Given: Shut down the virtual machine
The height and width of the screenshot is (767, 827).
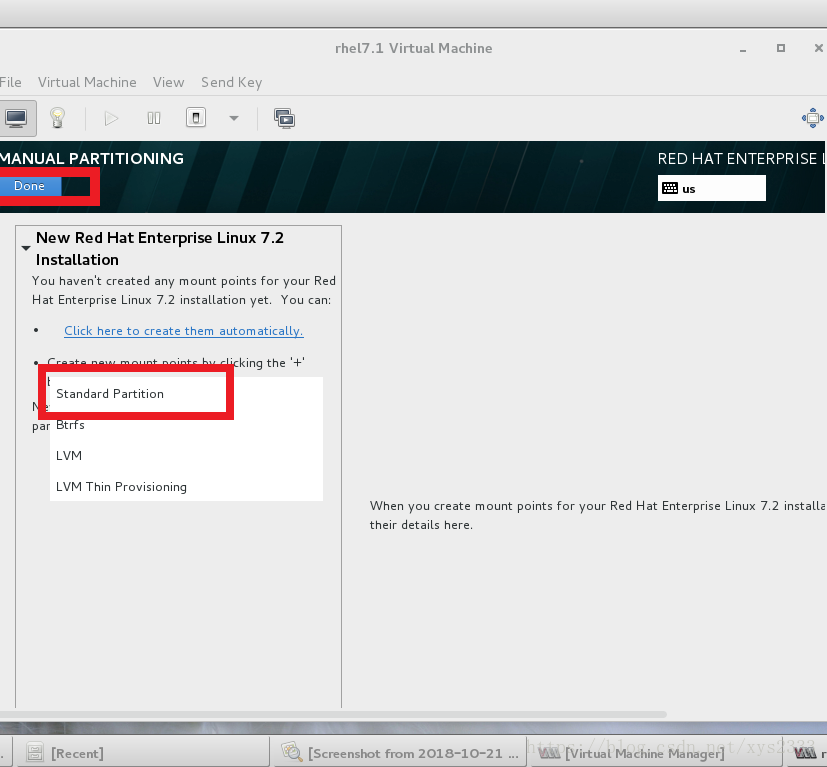Looking at the screenshot, I should (x=196, y=118).
